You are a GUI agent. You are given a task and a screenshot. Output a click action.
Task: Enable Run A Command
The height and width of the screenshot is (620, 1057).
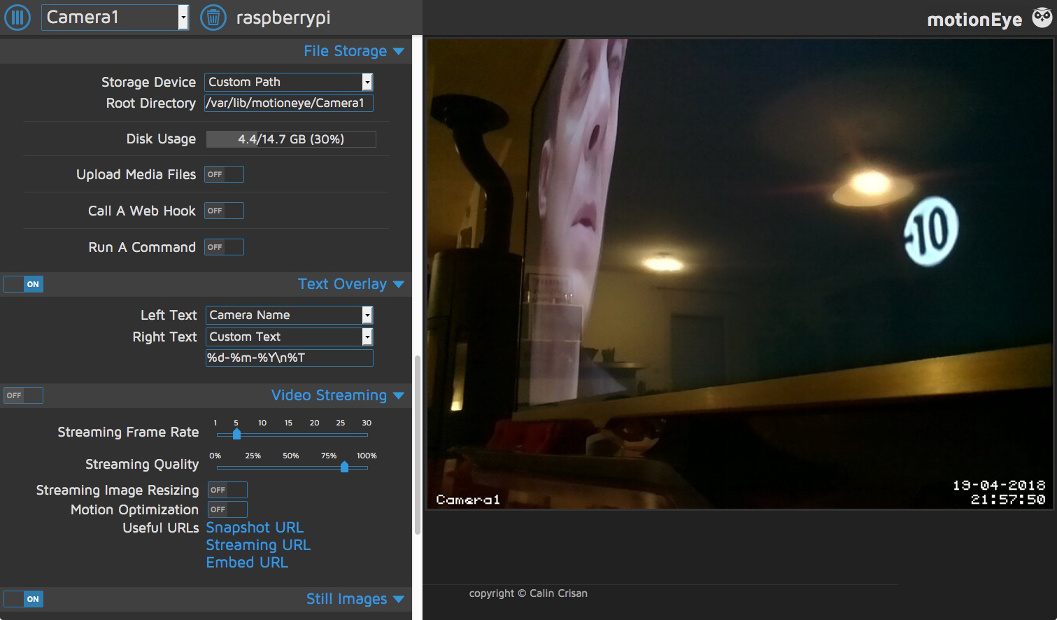click(223, 247)
